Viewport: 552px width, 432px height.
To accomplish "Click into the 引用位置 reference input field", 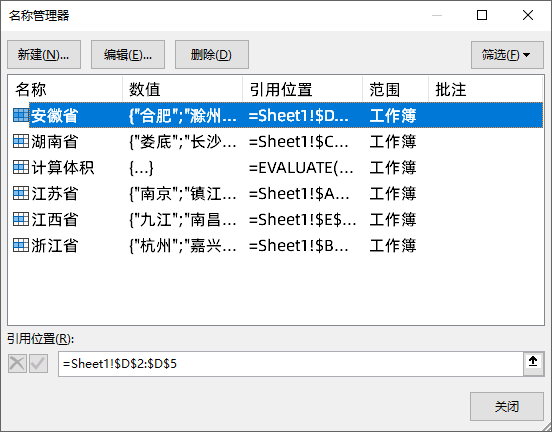I will (x=291, y=364).
